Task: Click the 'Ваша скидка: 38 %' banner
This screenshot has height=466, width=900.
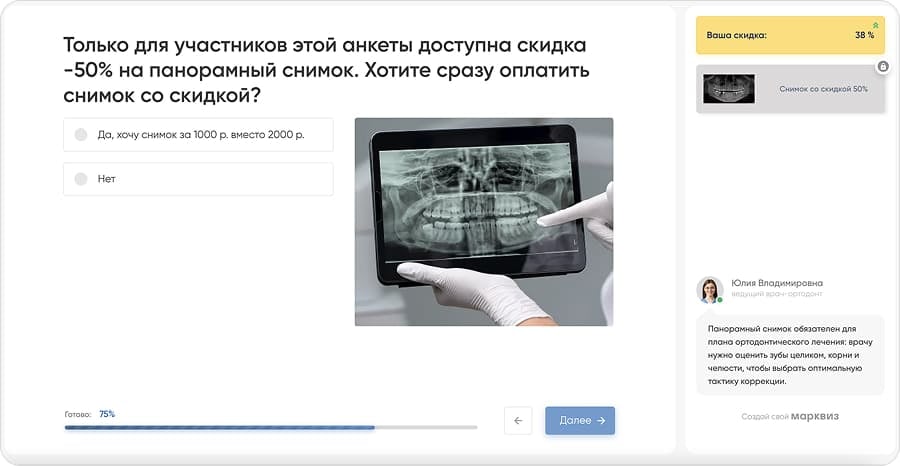Action: point(790,36)
